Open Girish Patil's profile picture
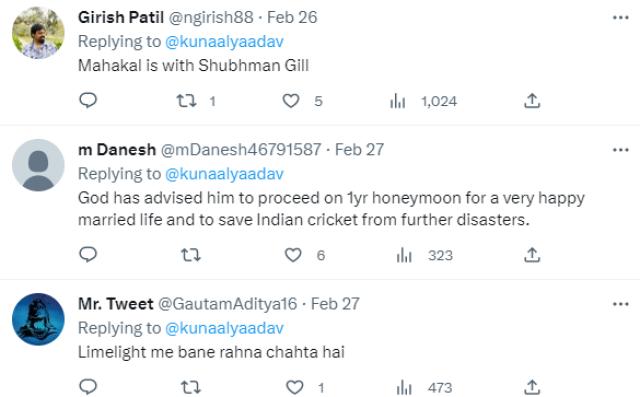 click(x=38, y=33)
